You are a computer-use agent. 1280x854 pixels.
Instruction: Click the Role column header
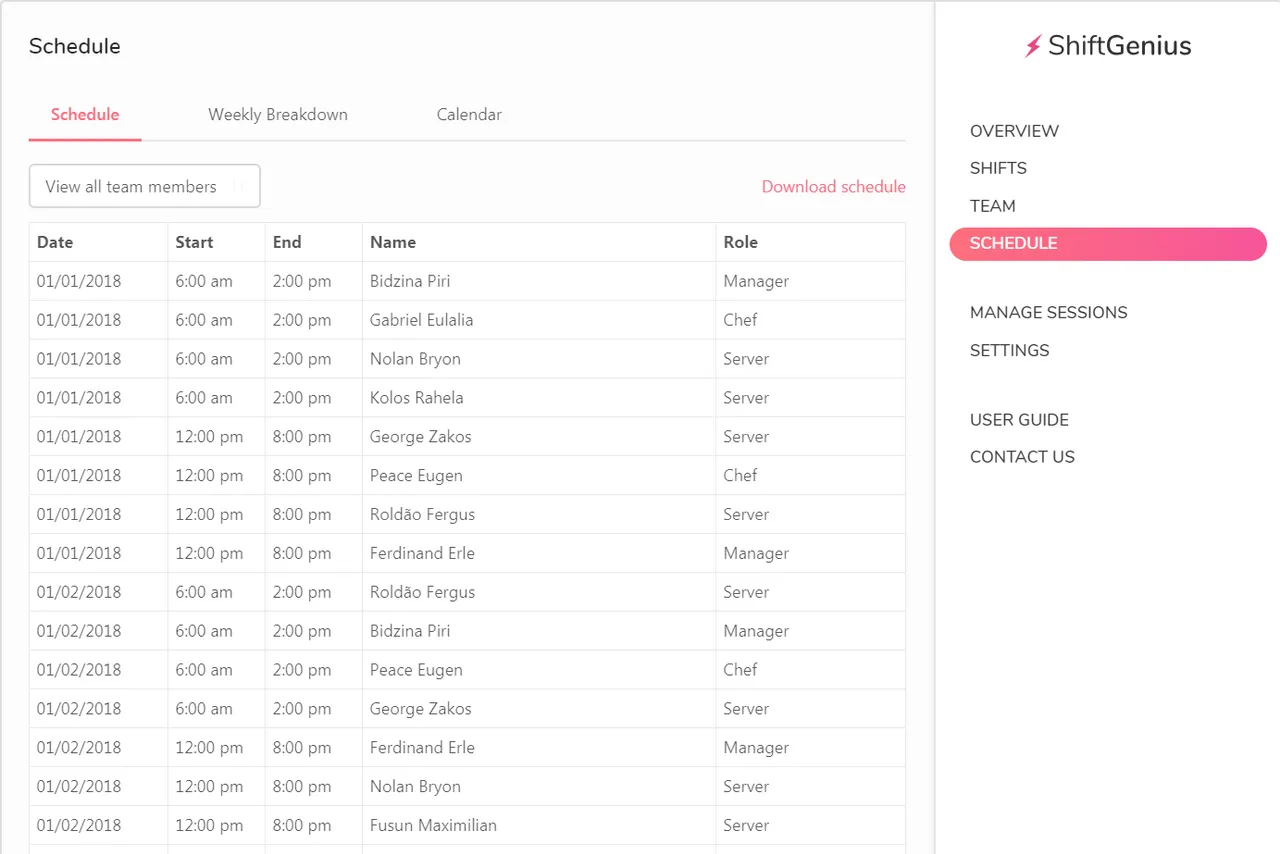point(741,242)
